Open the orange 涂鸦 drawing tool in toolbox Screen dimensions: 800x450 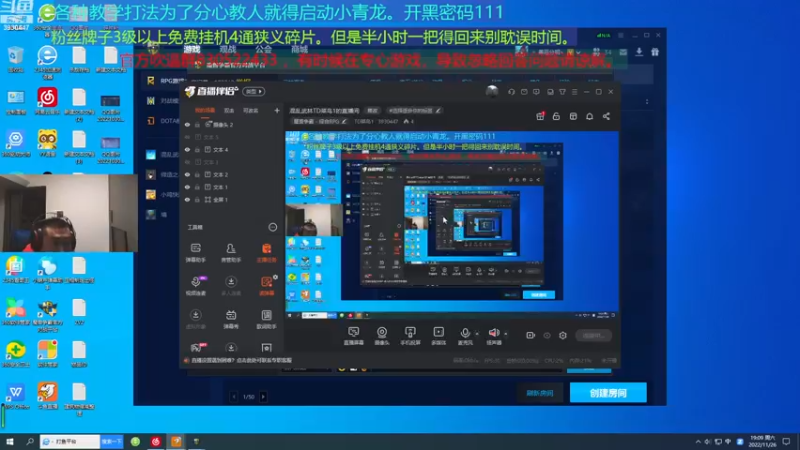[266, 286]
